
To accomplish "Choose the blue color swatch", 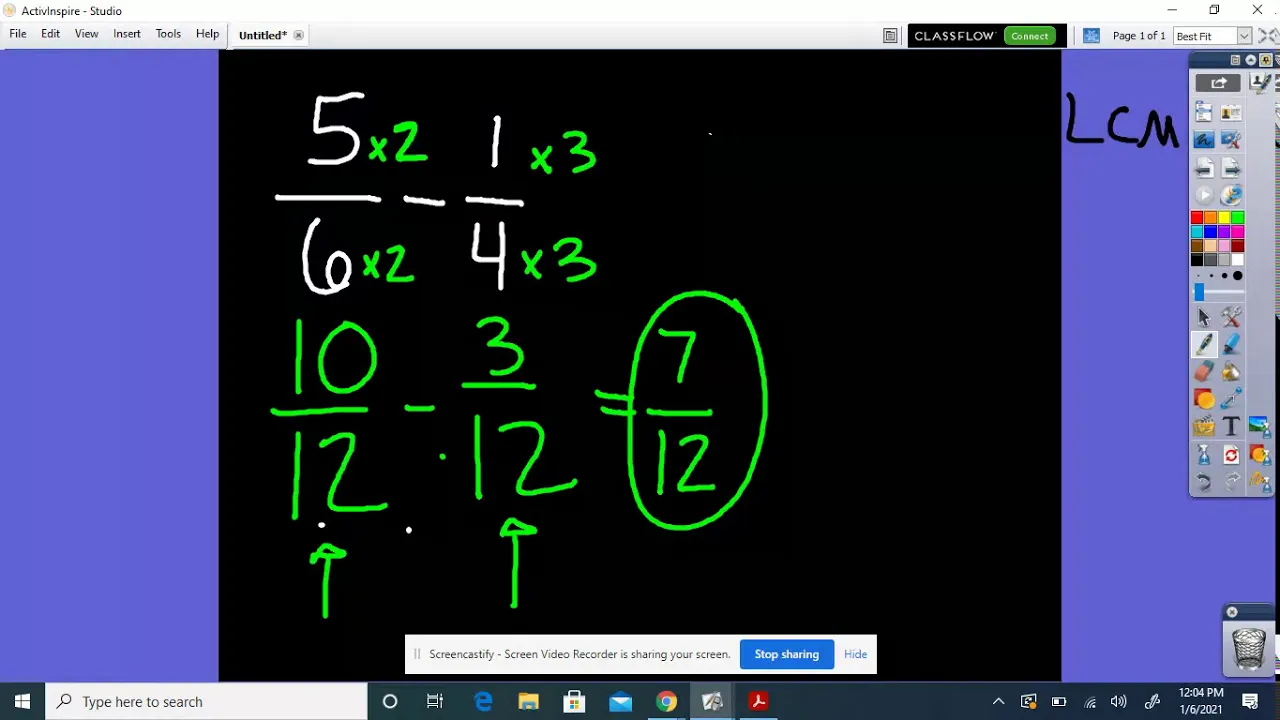I will point(1211,231).
